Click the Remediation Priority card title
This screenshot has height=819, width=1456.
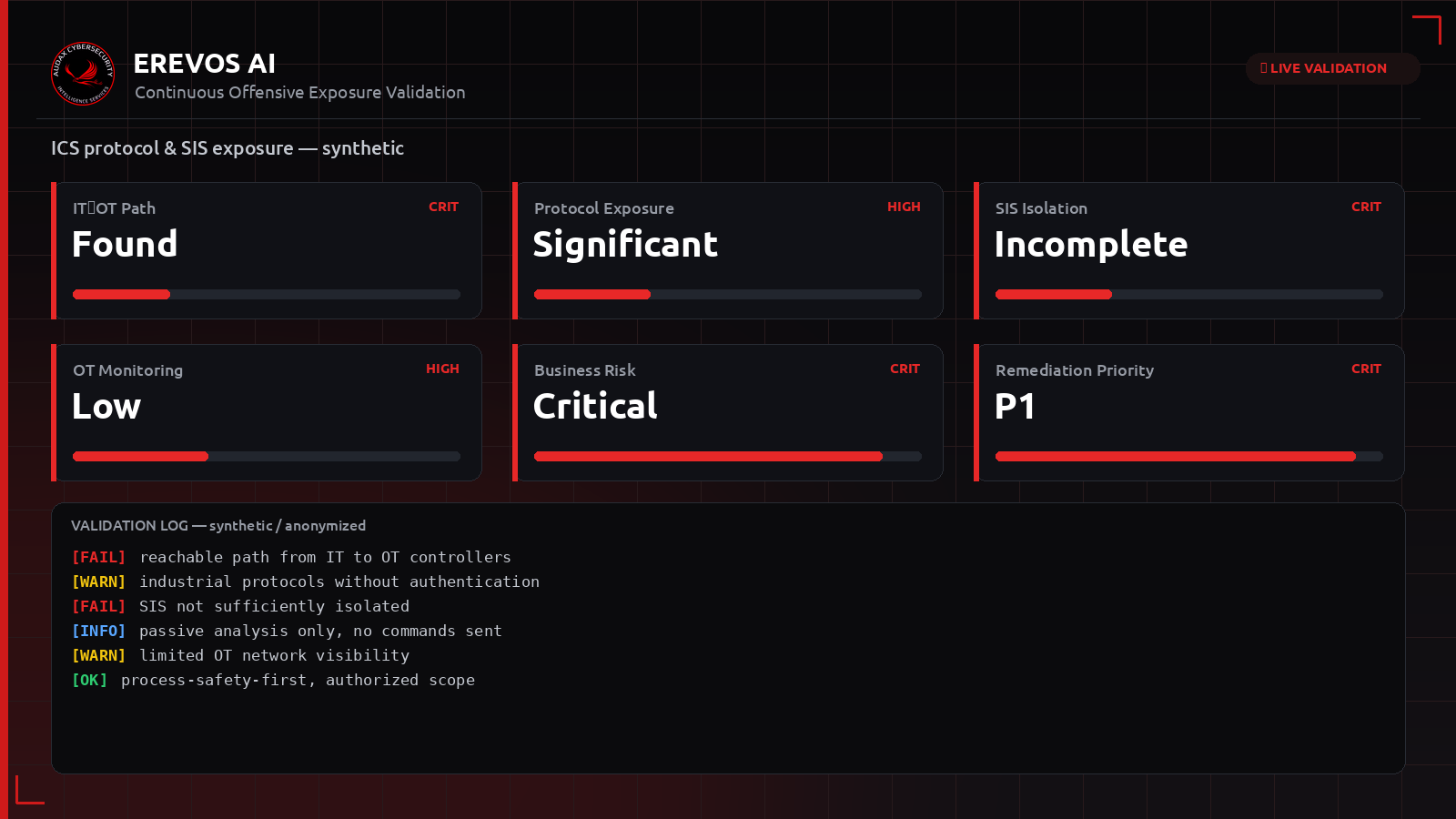pos(1075,370)
